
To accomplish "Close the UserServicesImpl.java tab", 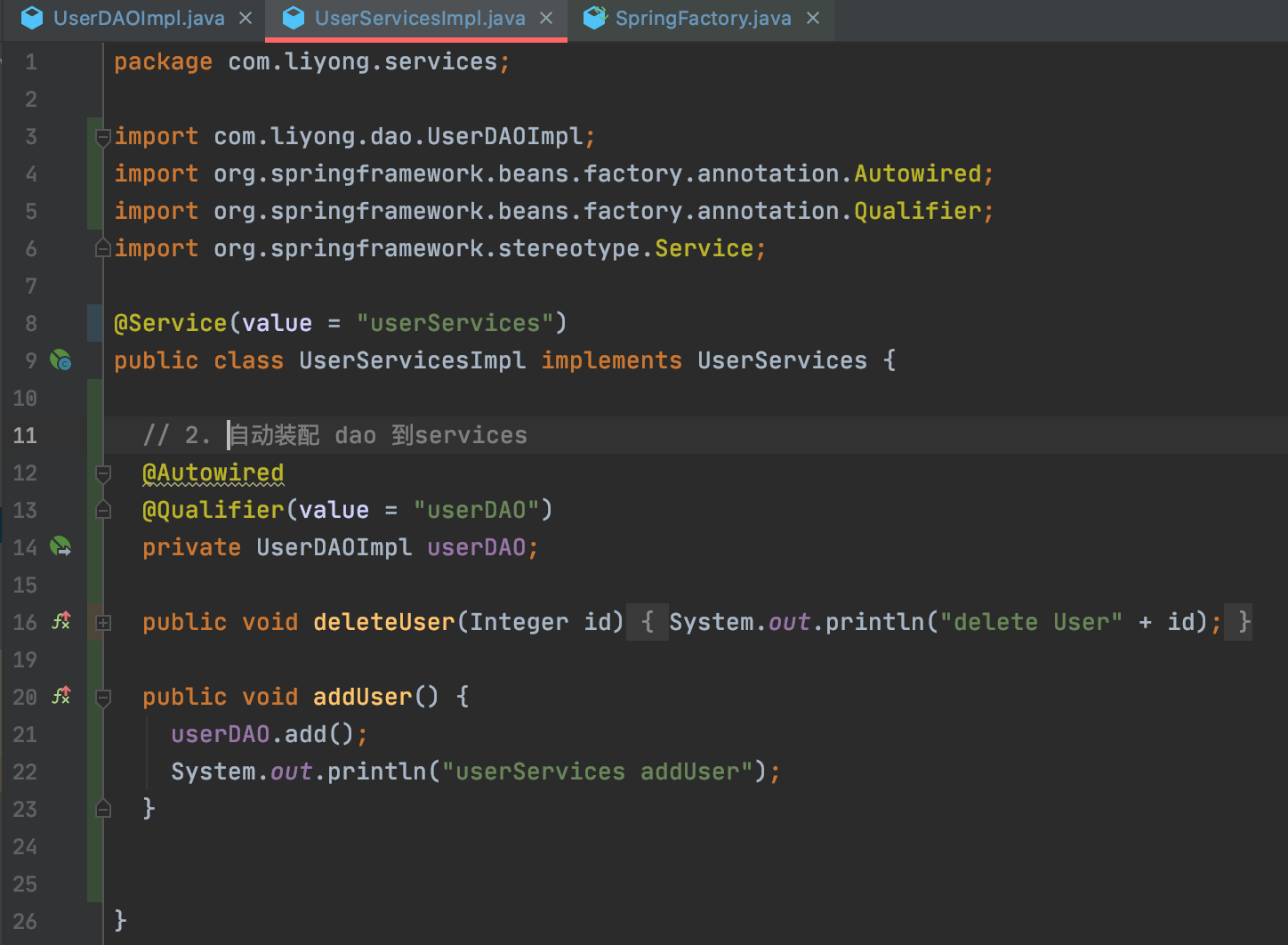I will (547, 18).
